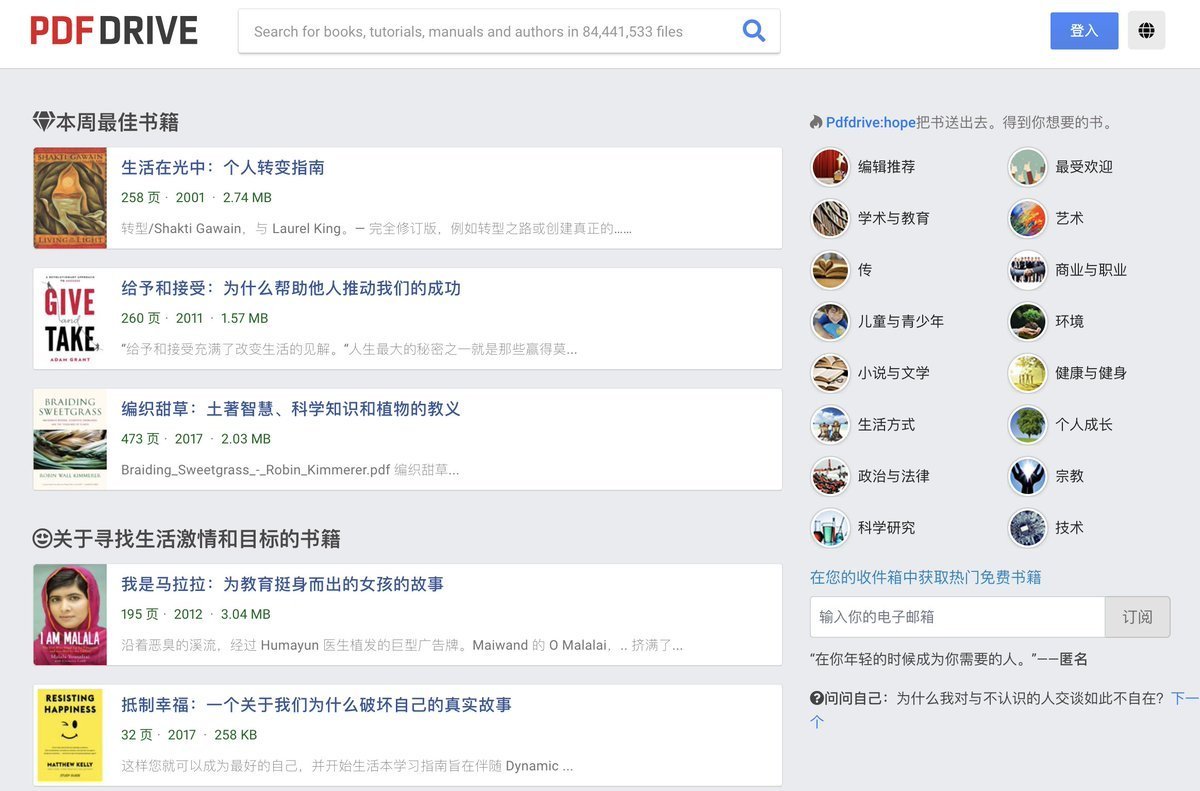1200x791 pixels.
Task: Open the language selector globe icon
Action: coord(1146,30)
